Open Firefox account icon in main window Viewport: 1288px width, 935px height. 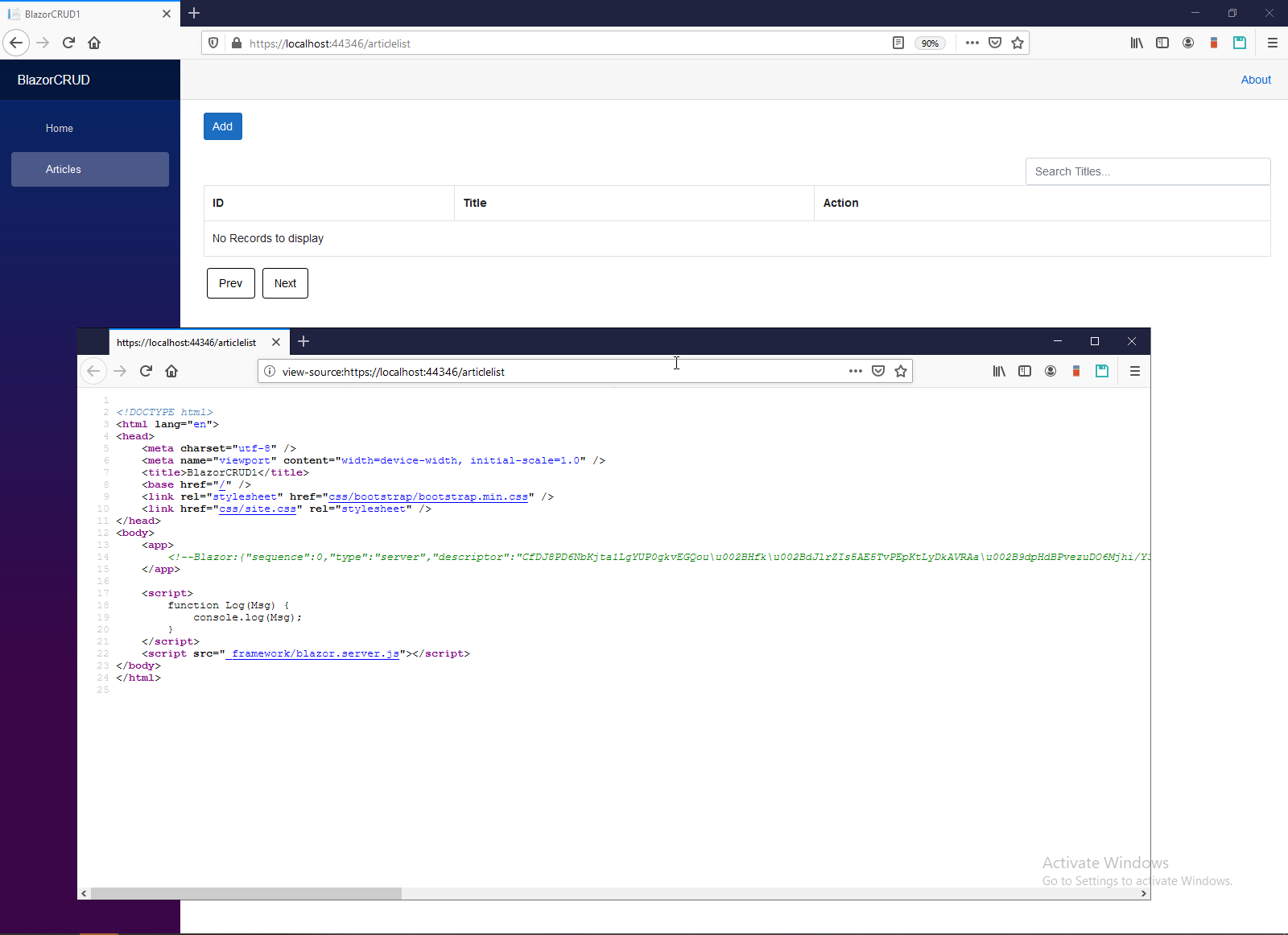pyautogui.click(x=1188, y=43)
